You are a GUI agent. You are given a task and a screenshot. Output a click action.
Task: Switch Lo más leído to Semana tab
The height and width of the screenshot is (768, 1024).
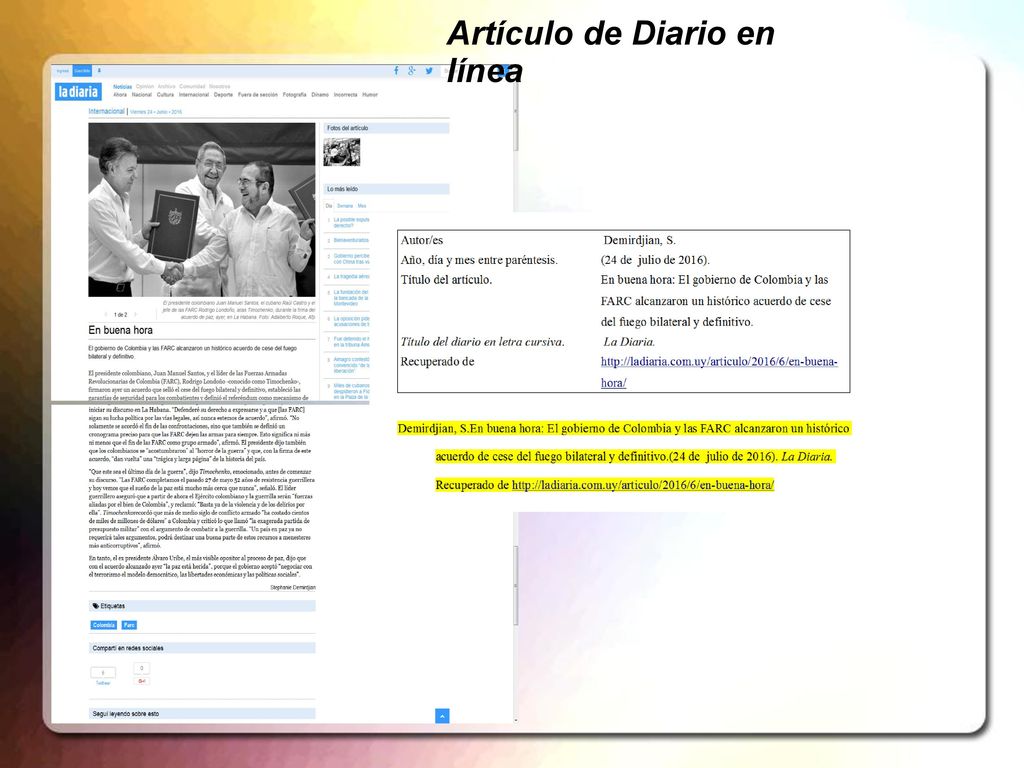[345, 206]
